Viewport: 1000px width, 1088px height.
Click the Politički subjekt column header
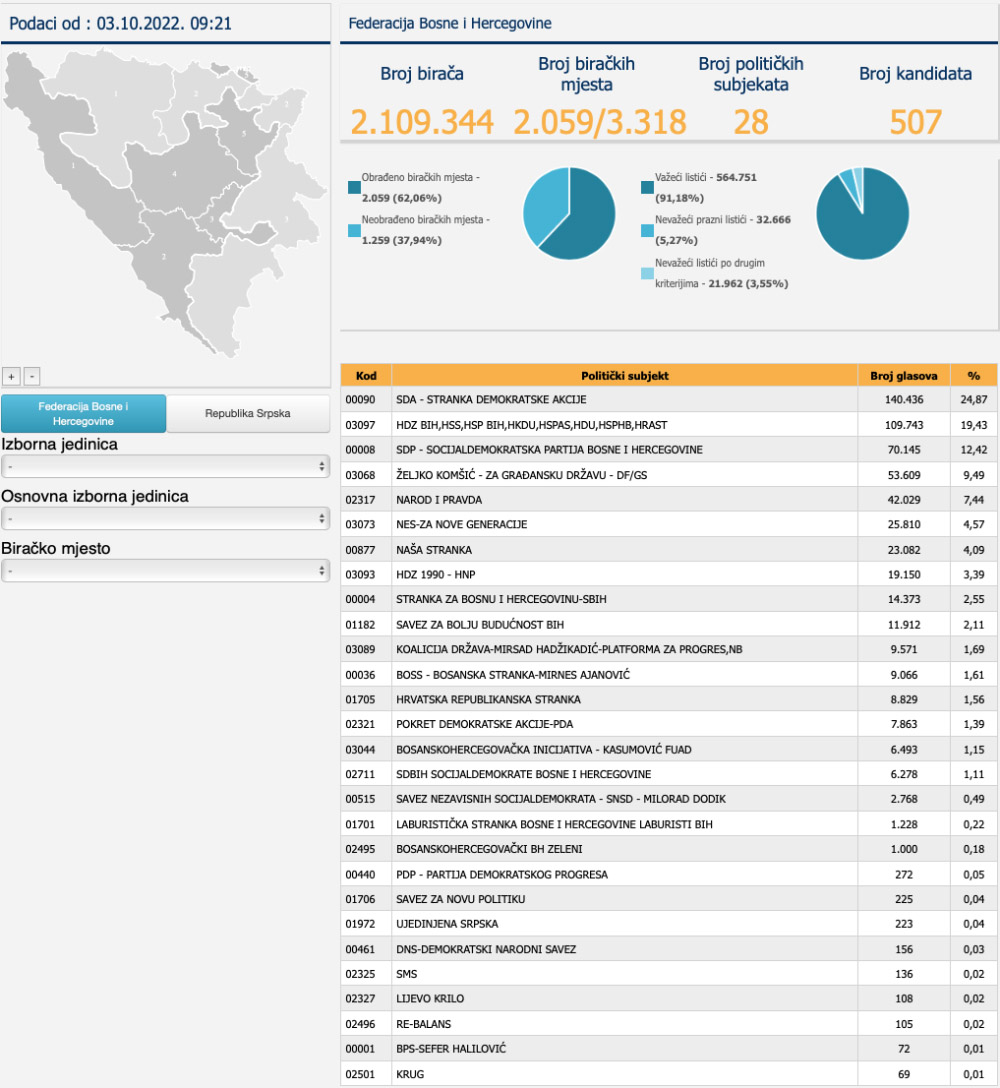pyautogui.click(x=624, y=375)
